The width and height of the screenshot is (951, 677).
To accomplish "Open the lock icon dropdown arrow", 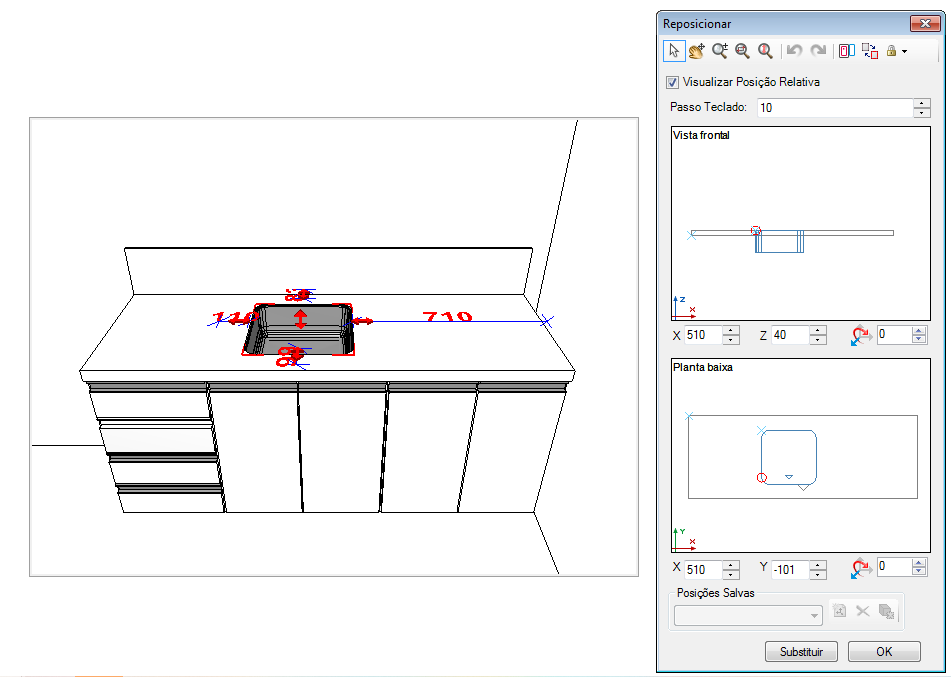I will click(904, 52).
